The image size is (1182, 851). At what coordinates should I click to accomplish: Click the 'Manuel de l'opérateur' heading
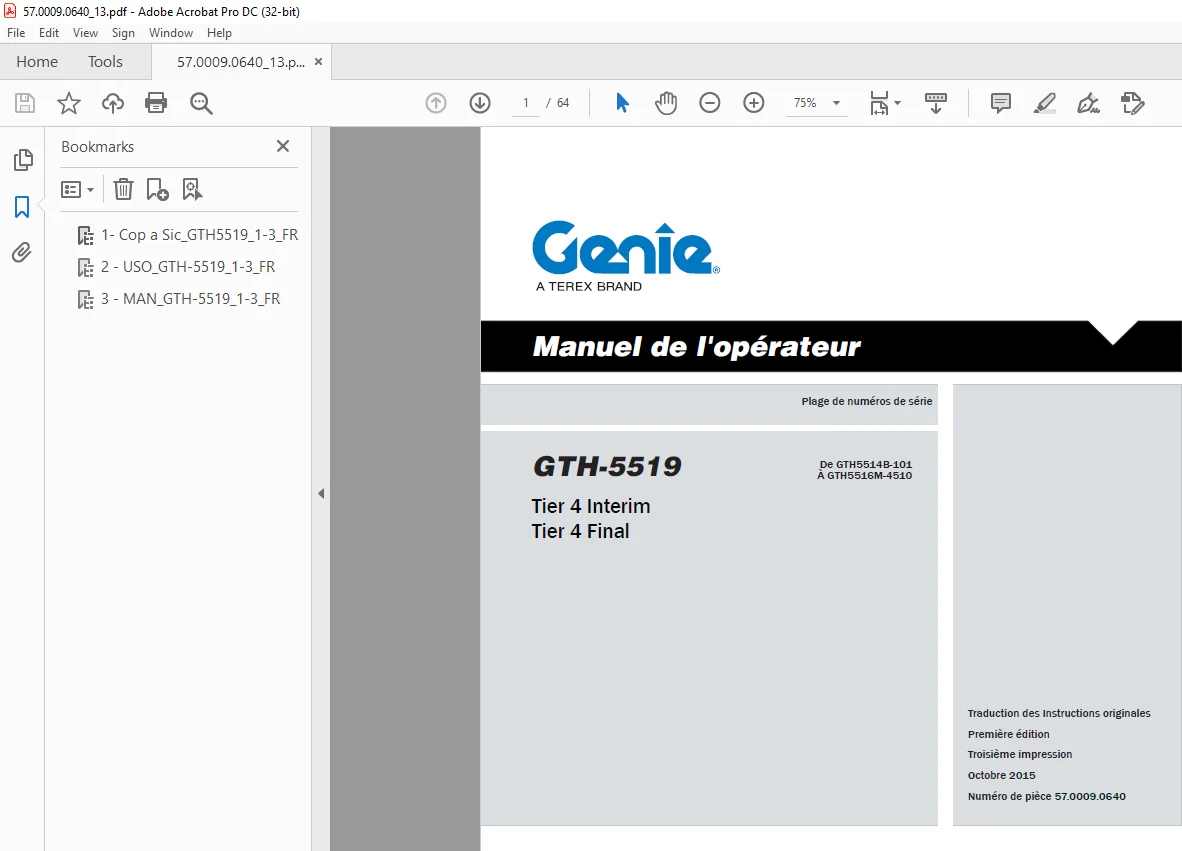pyautogui.click(x=697, y=347)
